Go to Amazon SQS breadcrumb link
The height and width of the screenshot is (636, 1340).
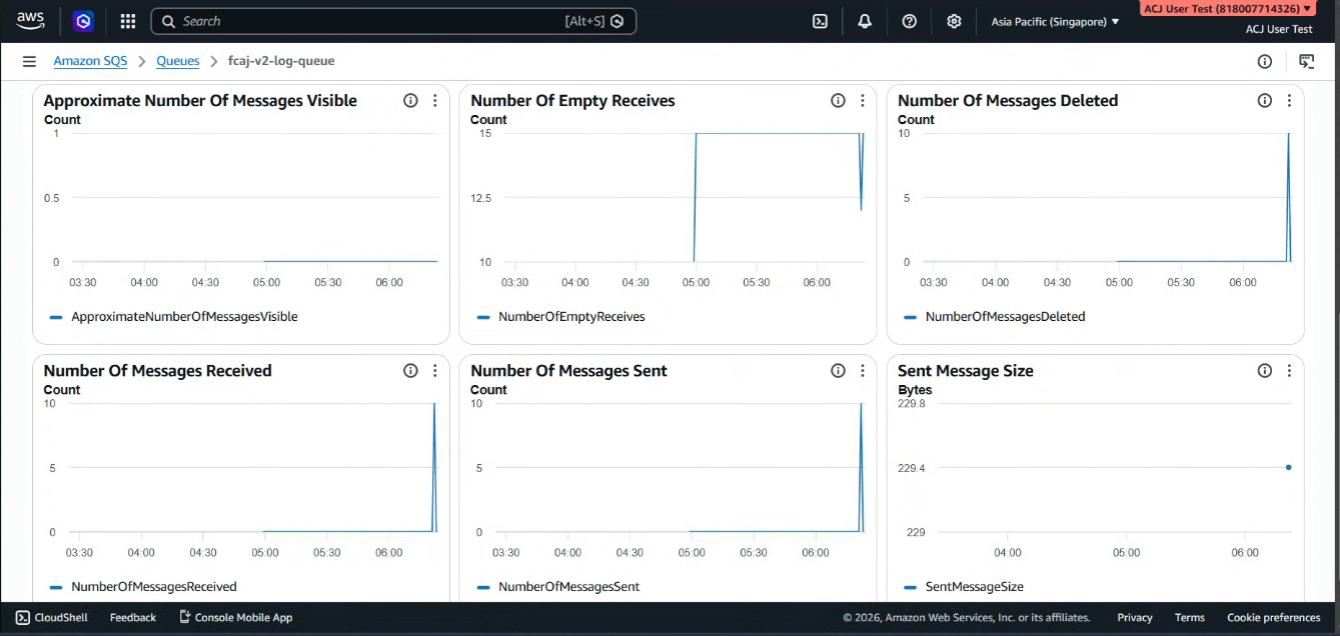coord(90,61)
